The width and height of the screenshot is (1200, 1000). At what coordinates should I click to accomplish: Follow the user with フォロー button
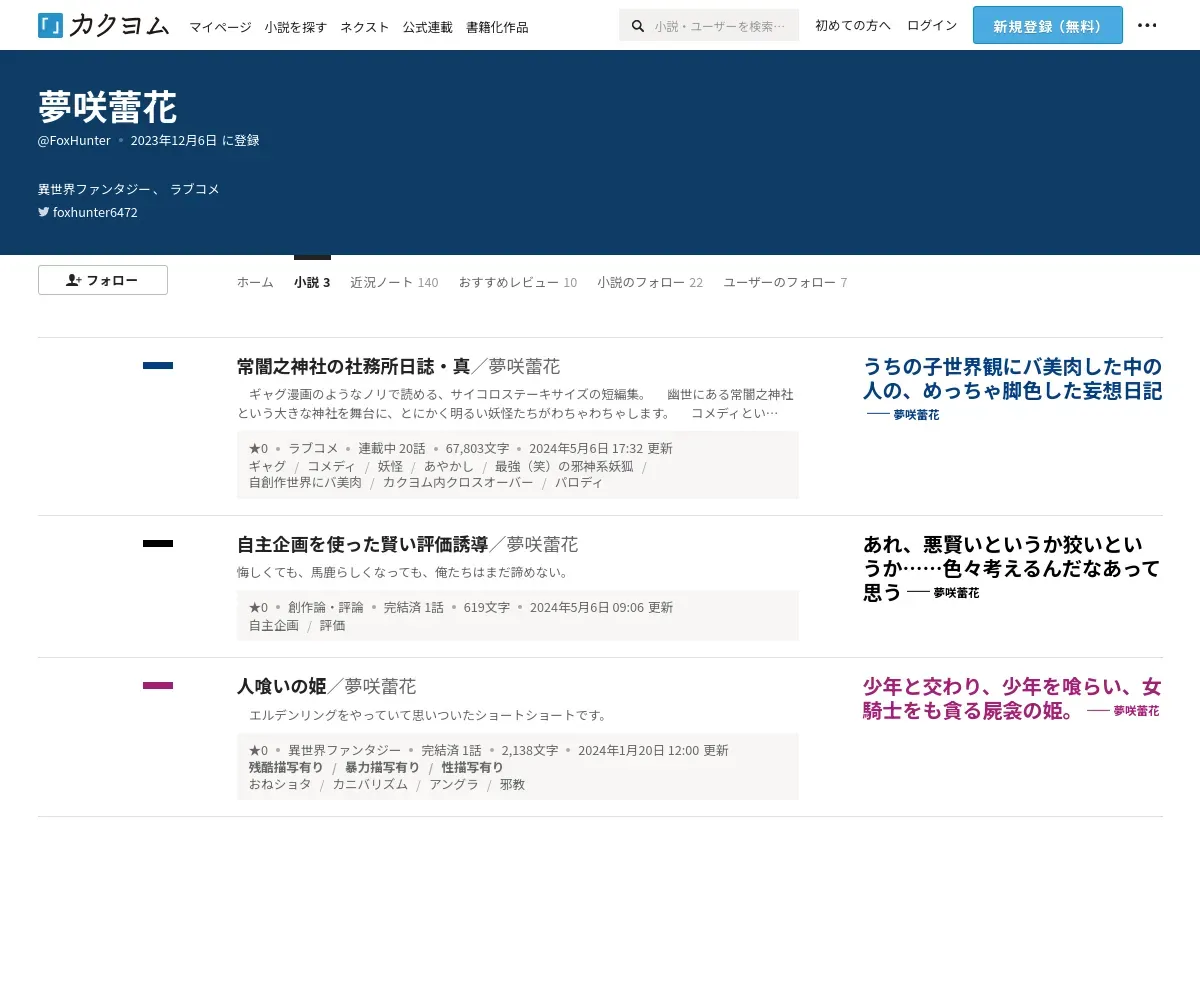103,280
